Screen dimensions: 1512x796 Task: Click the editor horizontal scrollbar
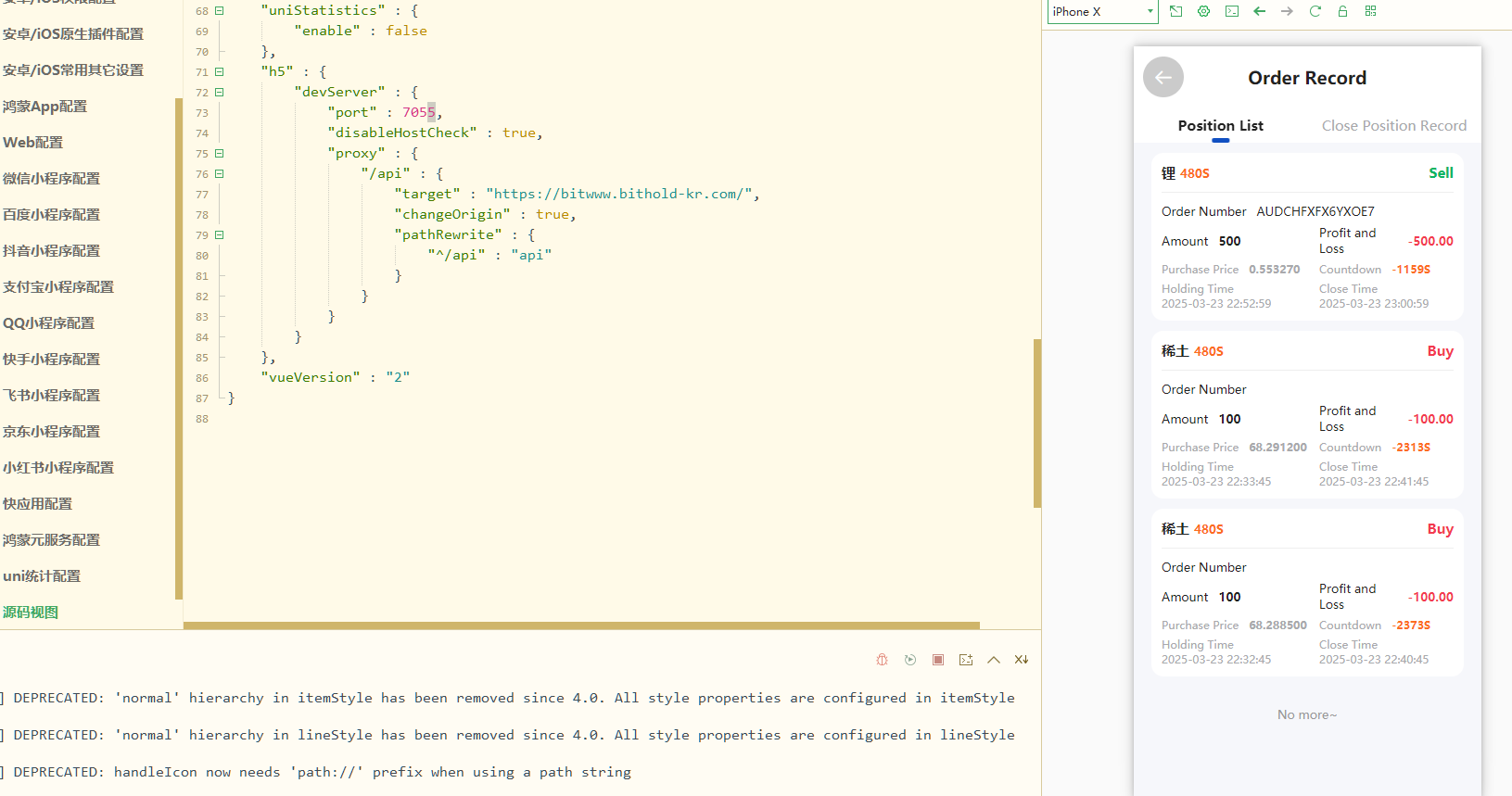581,625
